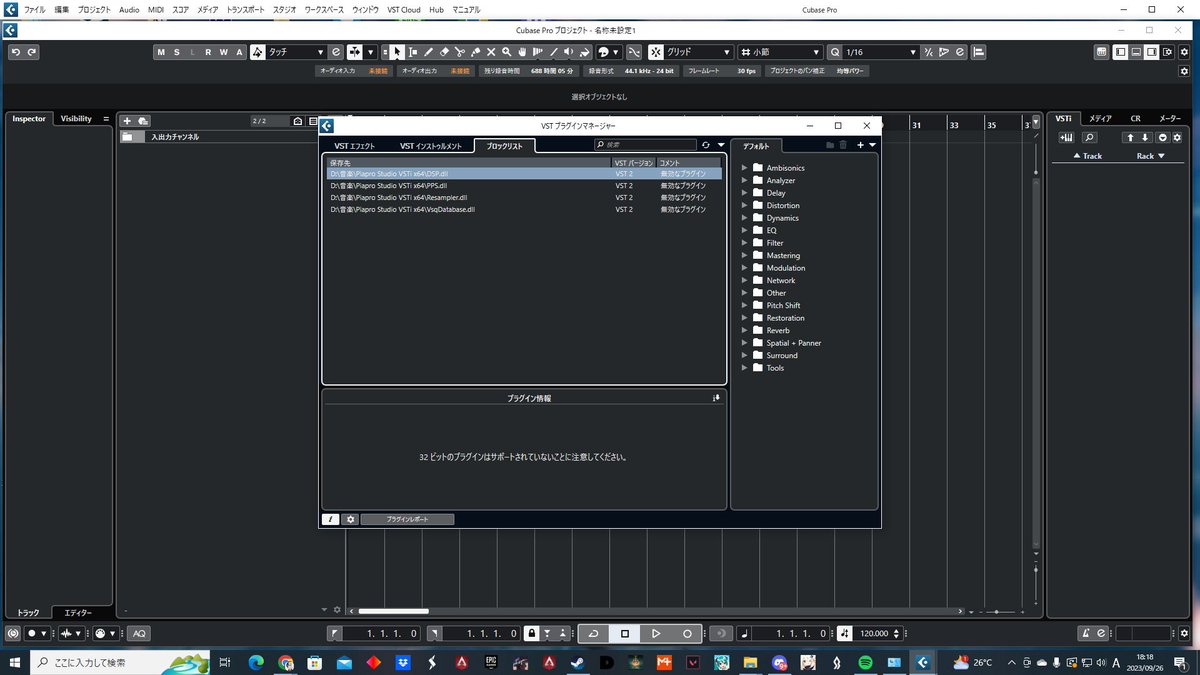The width and height of the screenshot is (1200, 675).
Task: Switch to VST インストゥルメント tab
Action: (431, 146)
